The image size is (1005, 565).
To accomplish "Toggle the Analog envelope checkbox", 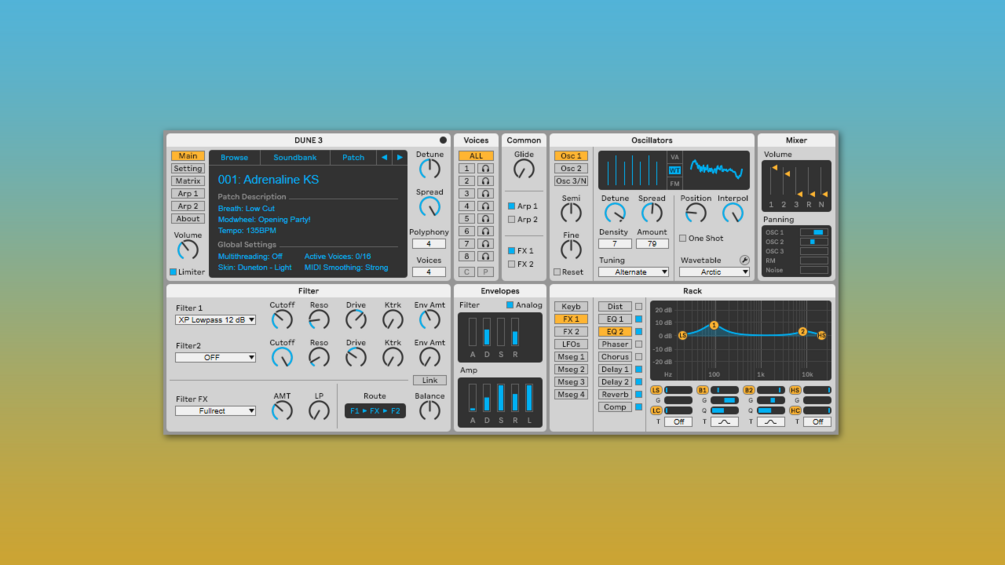I will [510, 305].
